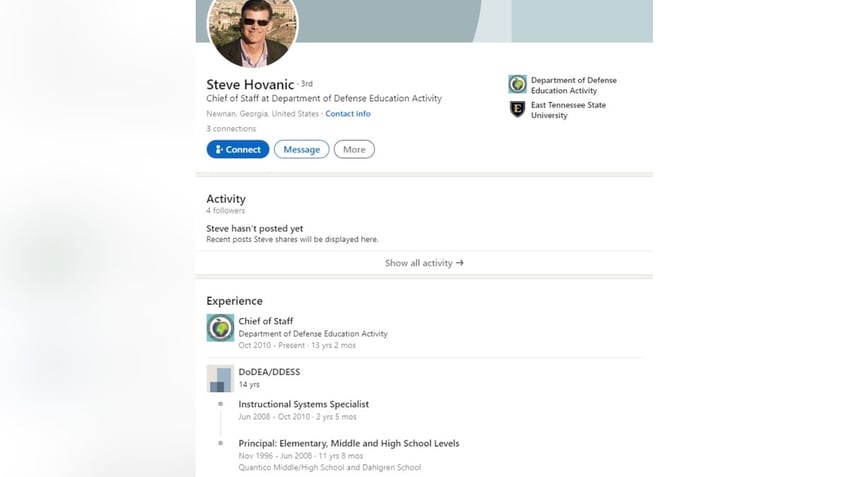Click the Department of Defense Education Activity logo at top
The height and width of the screenshot is (477, 848).
click(518, 84)
